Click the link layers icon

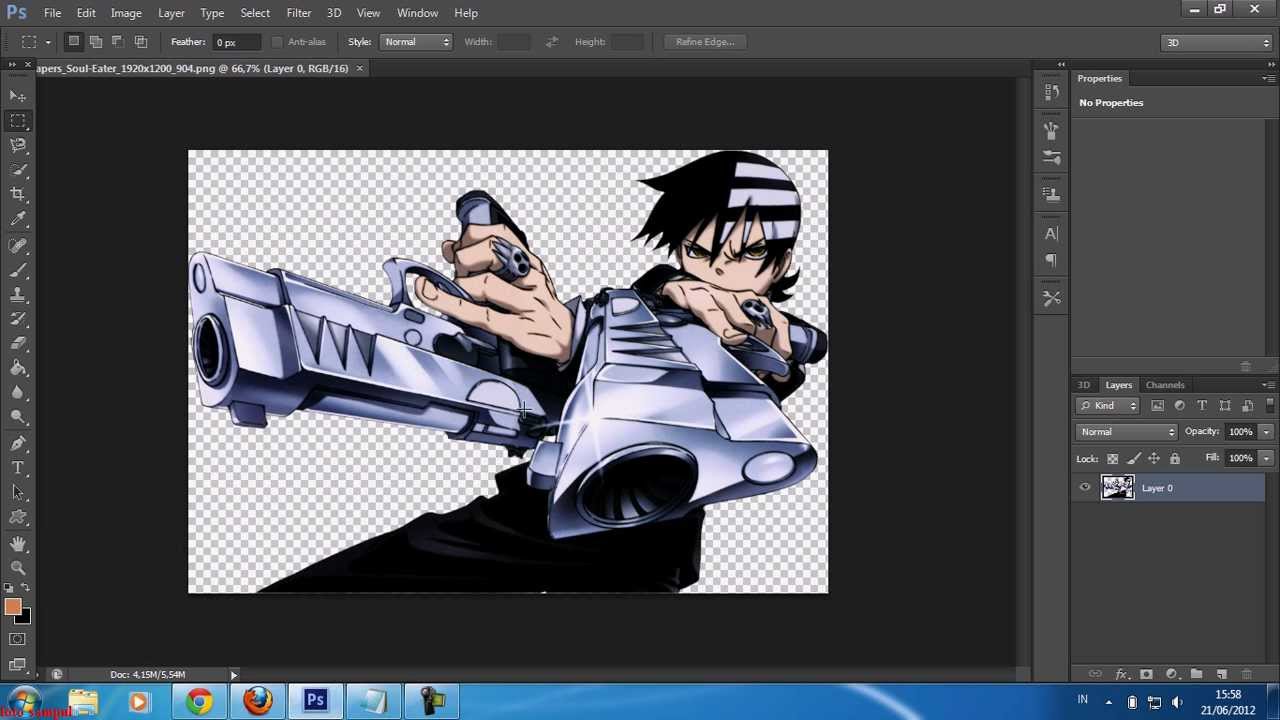coord(1095,675)
